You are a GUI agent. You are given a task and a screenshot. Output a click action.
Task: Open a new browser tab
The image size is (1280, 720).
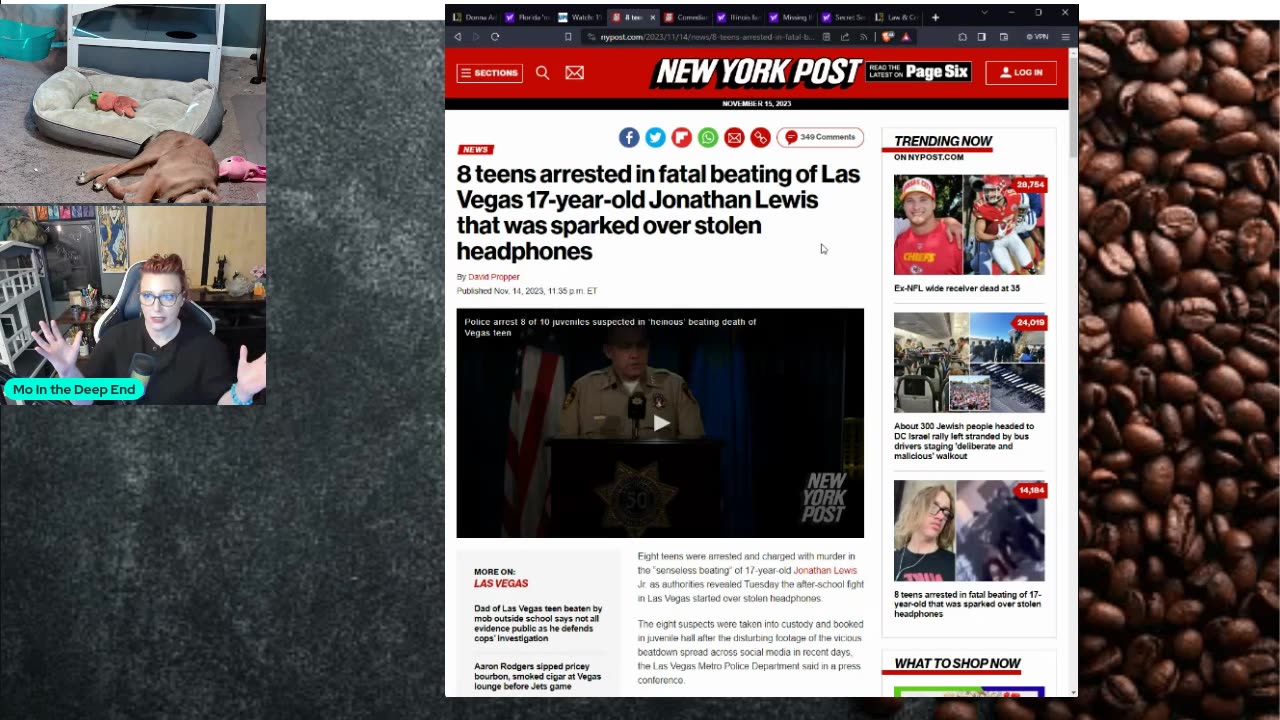tap(935, 17)
